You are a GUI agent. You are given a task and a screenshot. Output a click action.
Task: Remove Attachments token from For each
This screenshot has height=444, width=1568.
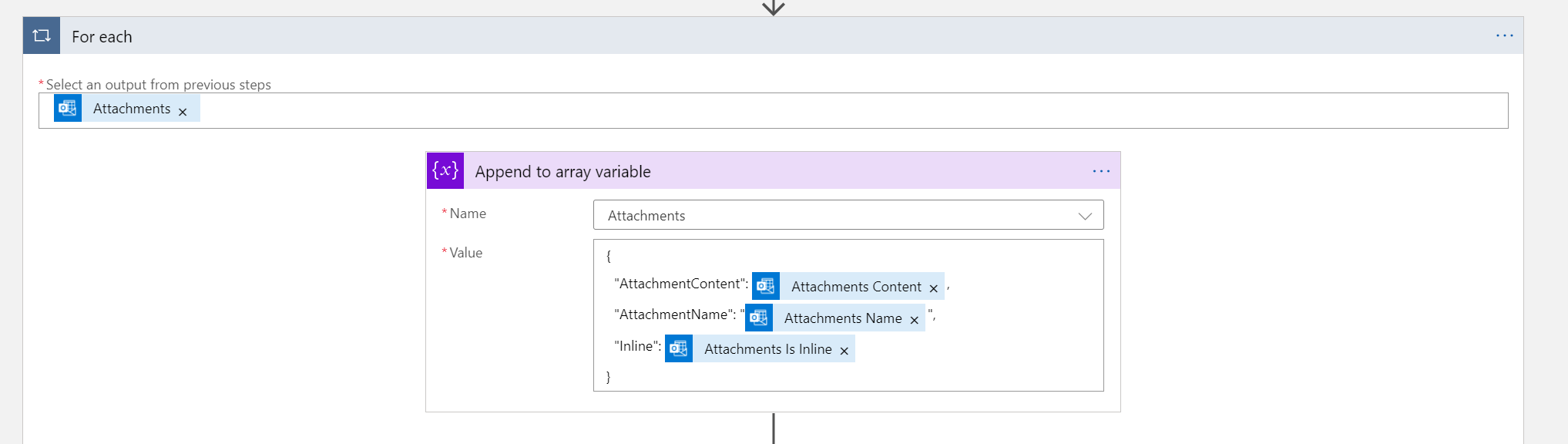point(183,112)
